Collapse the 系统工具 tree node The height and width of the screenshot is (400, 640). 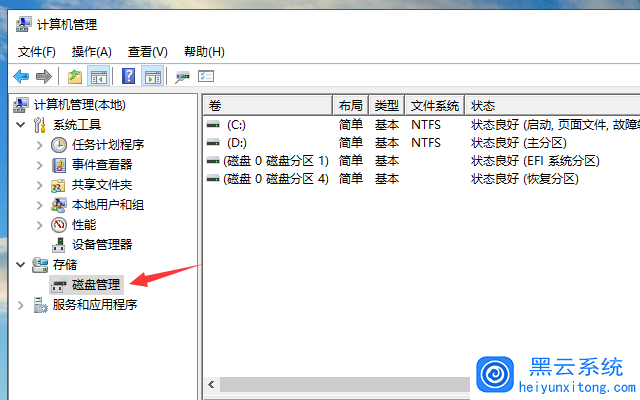tap(20, 124)
